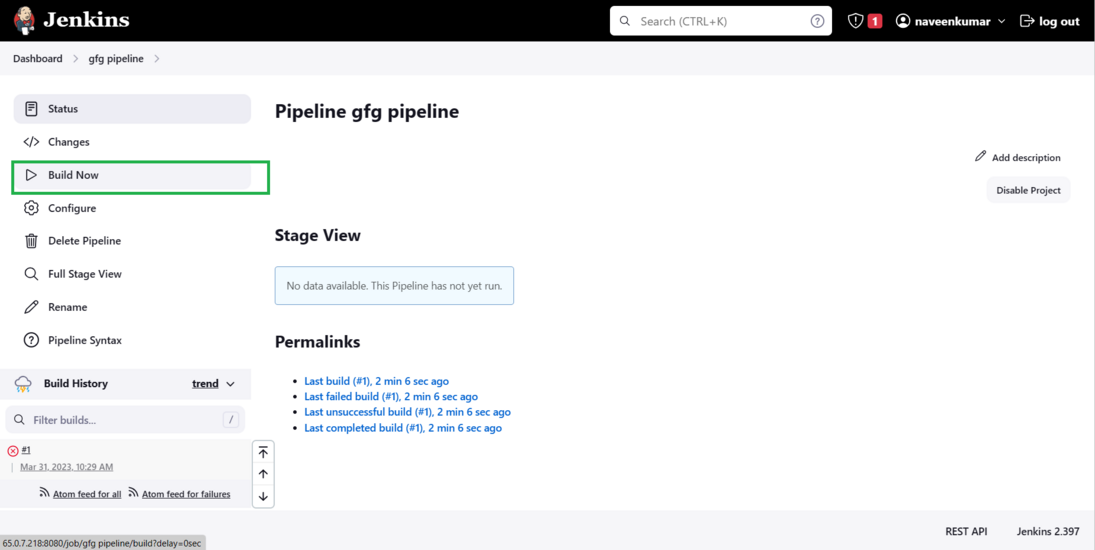The width and height of the screenshot is (1095, 550).
Task: Click Add description link
Action: [x=1018, y=157]
